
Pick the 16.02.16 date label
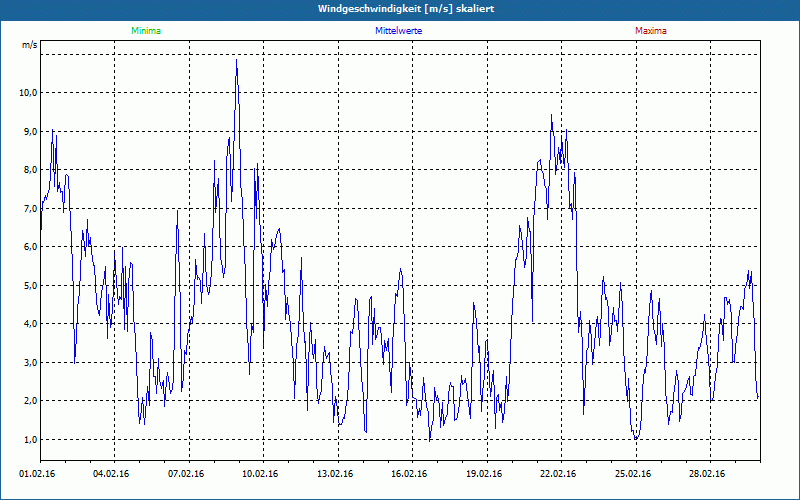[x=409, y=474]
